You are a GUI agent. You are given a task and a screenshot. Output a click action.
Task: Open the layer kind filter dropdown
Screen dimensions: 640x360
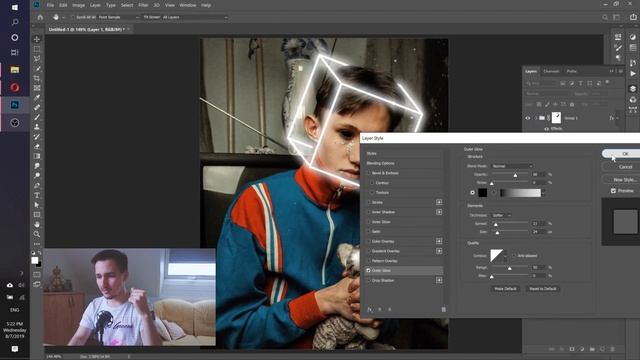click(541, 83)
